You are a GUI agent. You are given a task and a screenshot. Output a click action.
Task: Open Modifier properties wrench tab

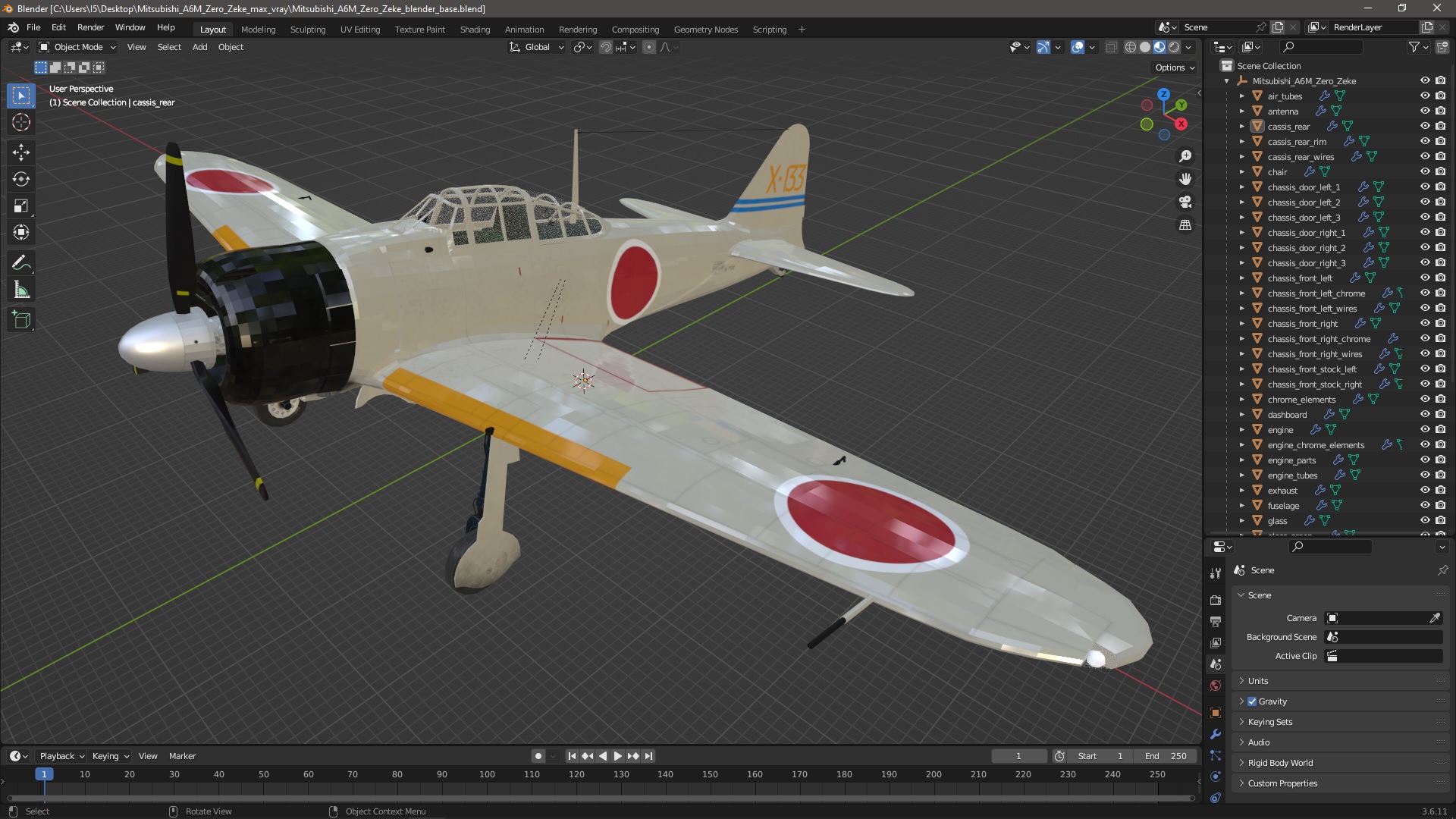[x=1216, y=734]
